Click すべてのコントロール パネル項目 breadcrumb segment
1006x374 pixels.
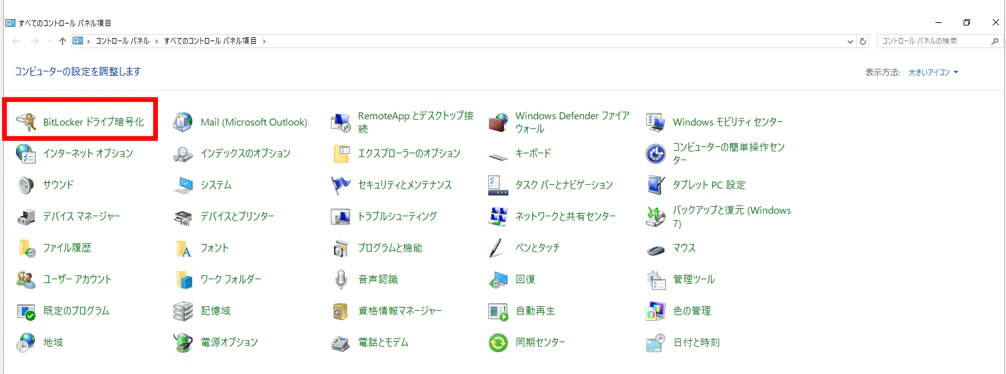click(x=210, y=40)
